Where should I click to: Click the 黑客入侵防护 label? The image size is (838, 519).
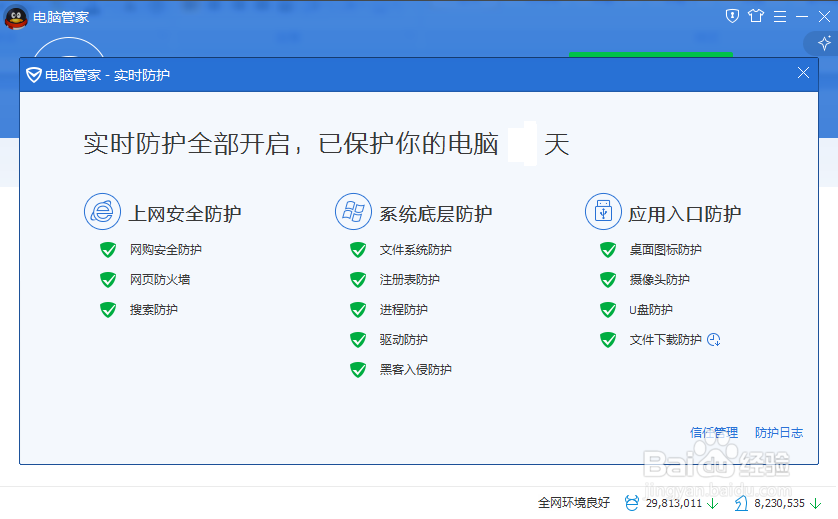coord(415,369)
